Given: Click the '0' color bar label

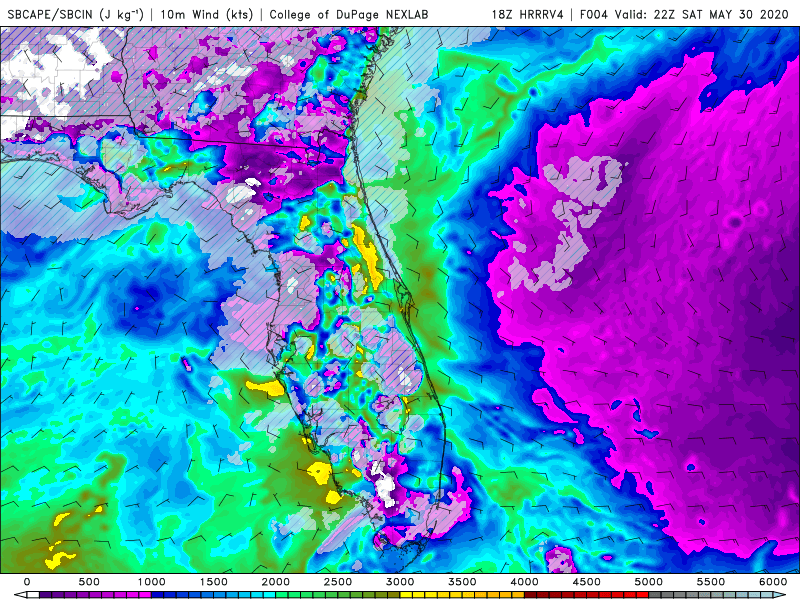Looking at the screenshot, I should click(27, 582).
